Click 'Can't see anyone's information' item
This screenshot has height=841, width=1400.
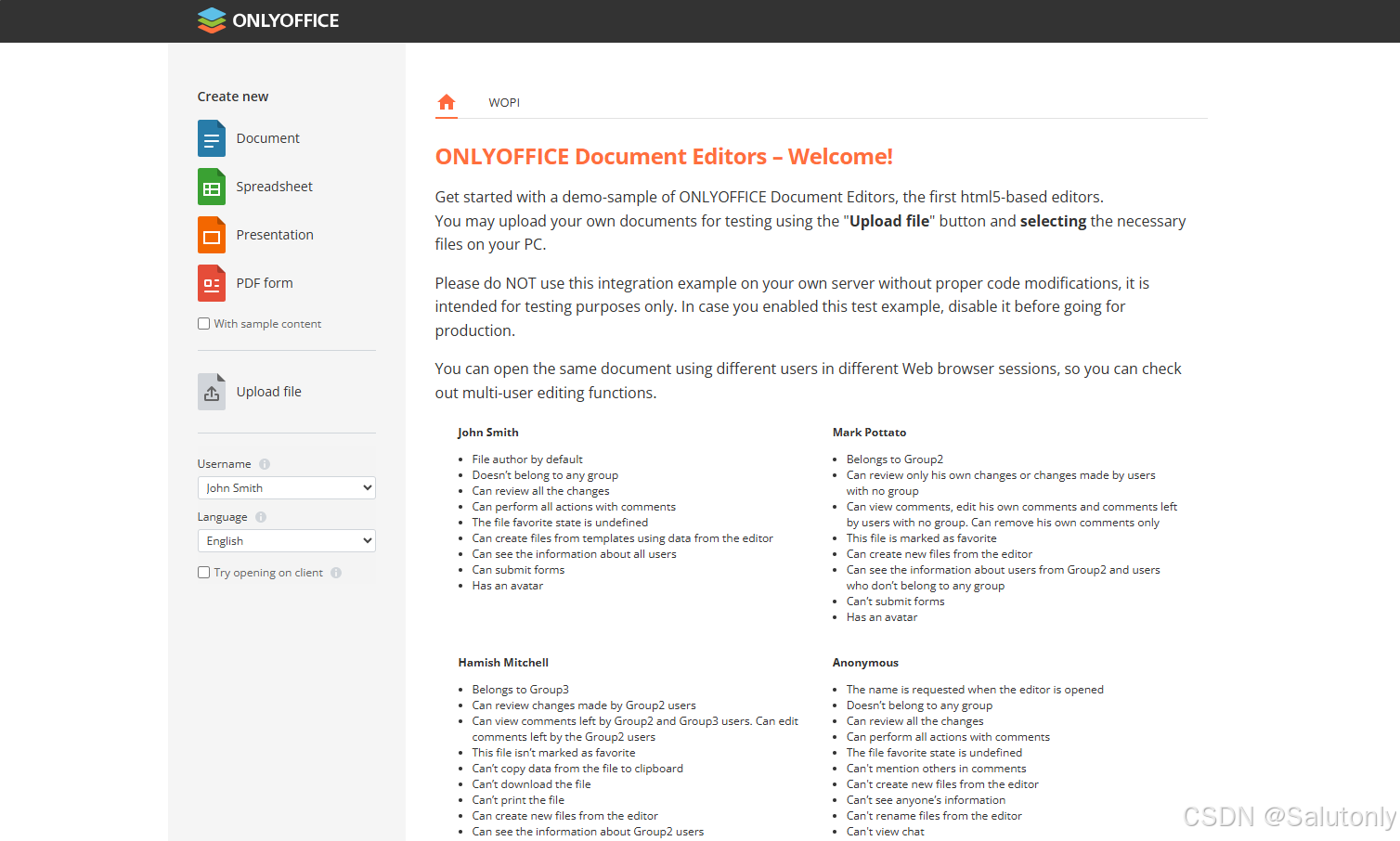(x=927, y=800)
